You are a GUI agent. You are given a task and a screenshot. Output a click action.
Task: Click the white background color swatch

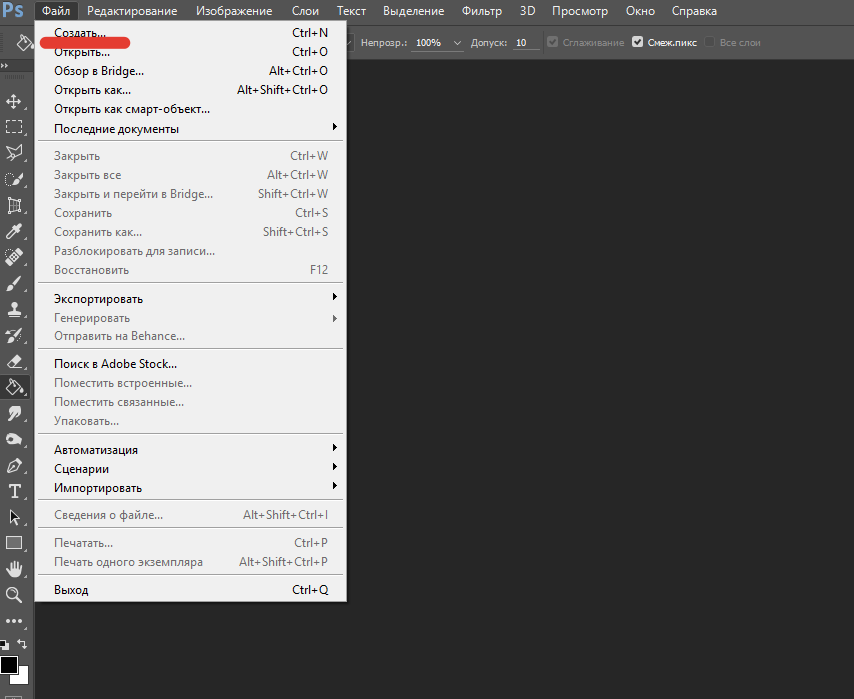point(22,677)
